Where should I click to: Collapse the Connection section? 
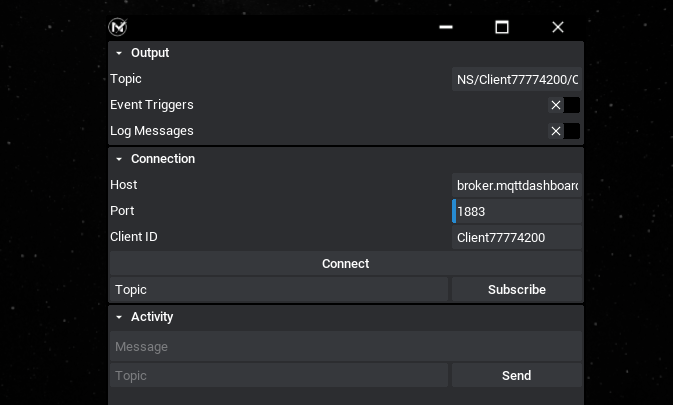tap(119, 159)
